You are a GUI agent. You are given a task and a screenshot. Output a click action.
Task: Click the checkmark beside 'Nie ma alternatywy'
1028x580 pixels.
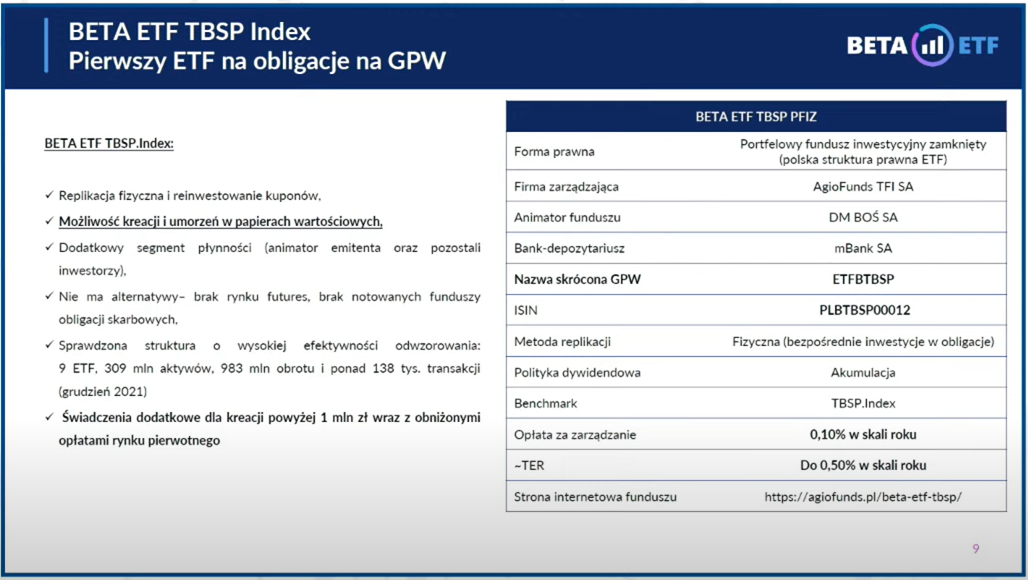50,296
